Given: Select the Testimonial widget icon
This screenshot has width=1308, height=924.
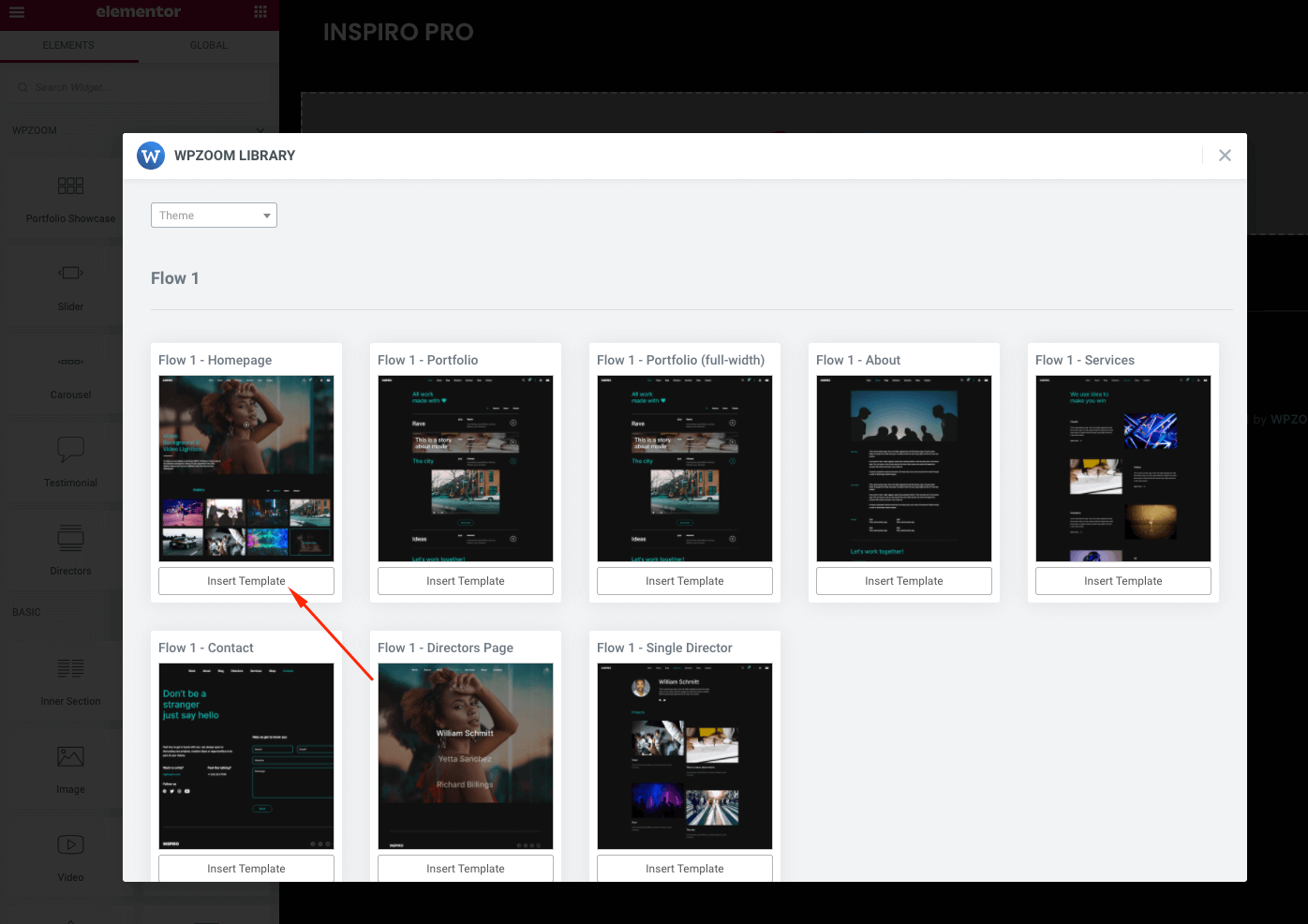Looking at the screenshot, I should click(71, 449).
